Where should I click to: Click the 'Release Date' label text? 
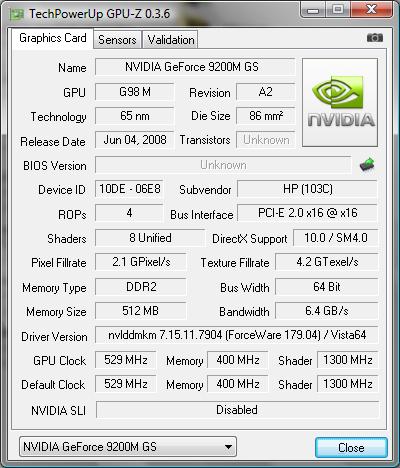pos(53,142)
